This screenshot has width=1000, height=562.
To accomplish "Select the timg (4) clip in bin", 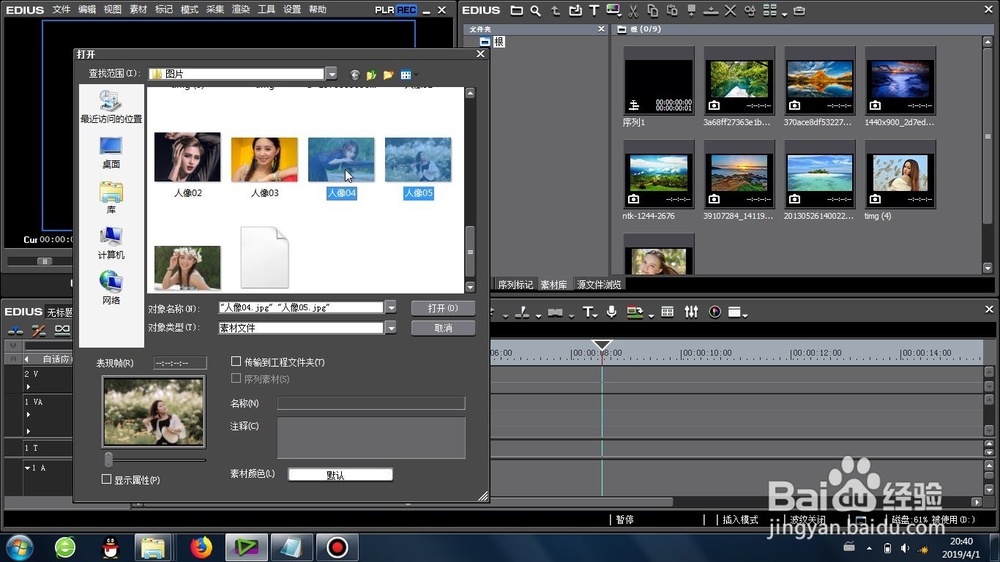I will pyautogui.click(x=900, y=181).
